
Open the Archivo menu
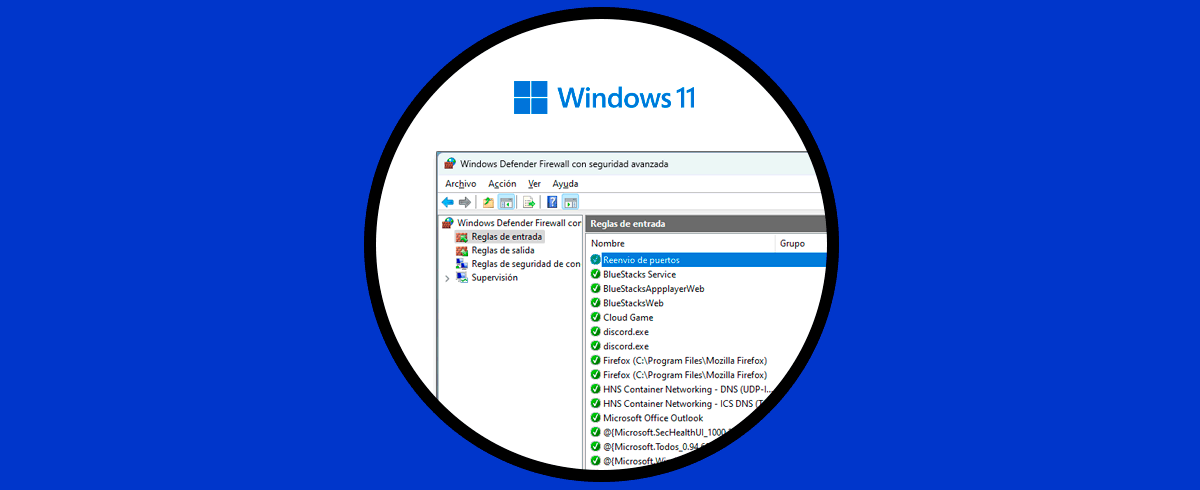point(460,184)
